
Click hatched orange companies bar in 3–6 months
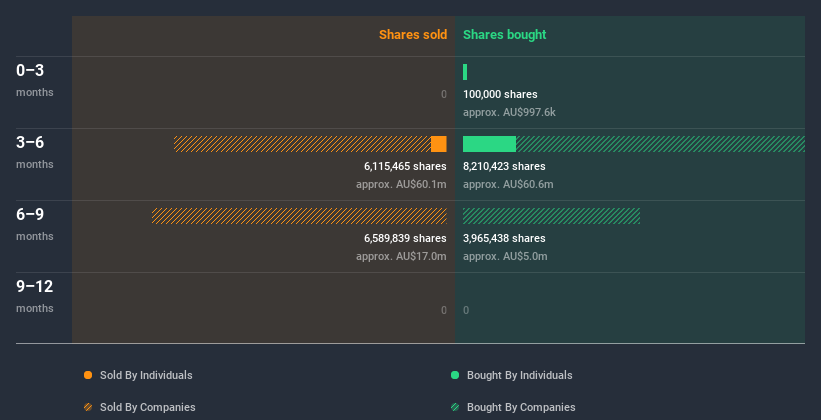pyautogui.click(x=302, y=144)
